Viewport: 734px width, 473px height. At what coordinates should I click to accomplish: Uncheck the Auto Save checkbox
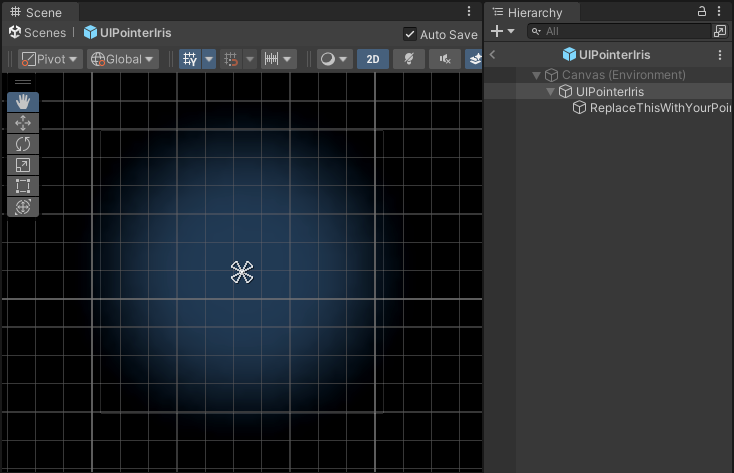410,34
